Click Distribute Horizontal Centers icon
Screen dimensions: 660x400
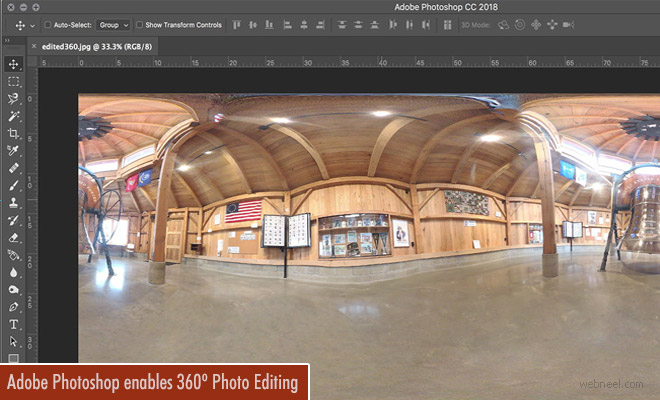(409, 25)
